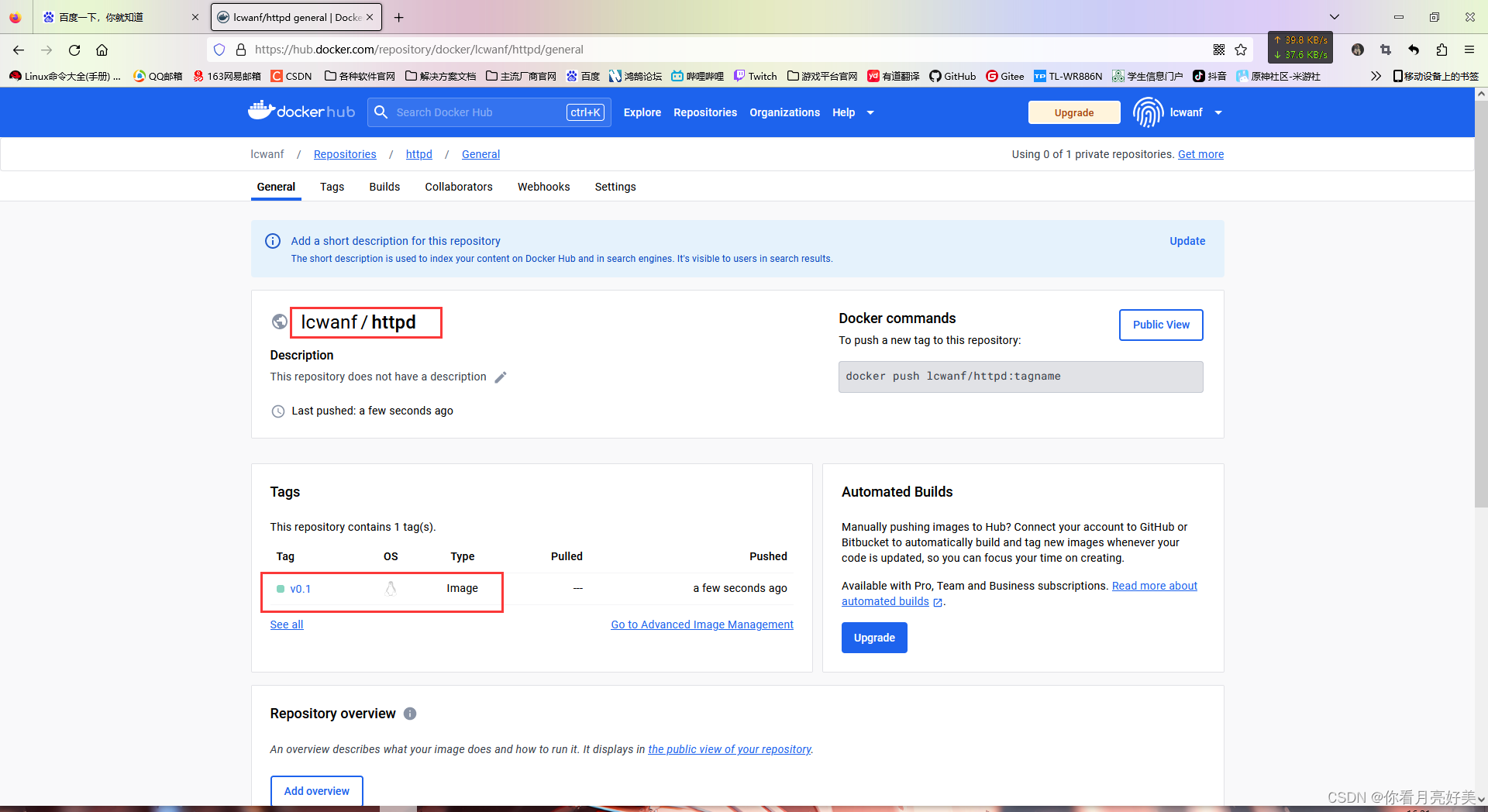Click the pencil edit description icon
This screenshot has height=812, width=1488.
coord(501,377)
